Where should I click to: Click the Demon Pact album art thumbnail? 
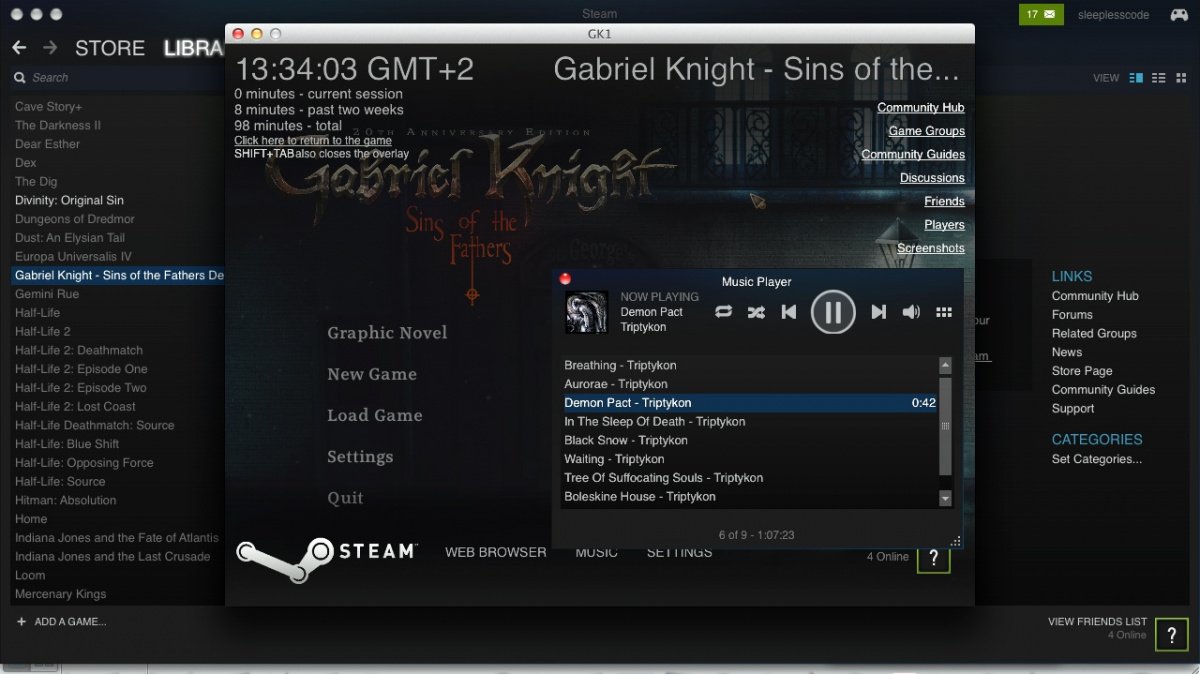tap(586, 312)
